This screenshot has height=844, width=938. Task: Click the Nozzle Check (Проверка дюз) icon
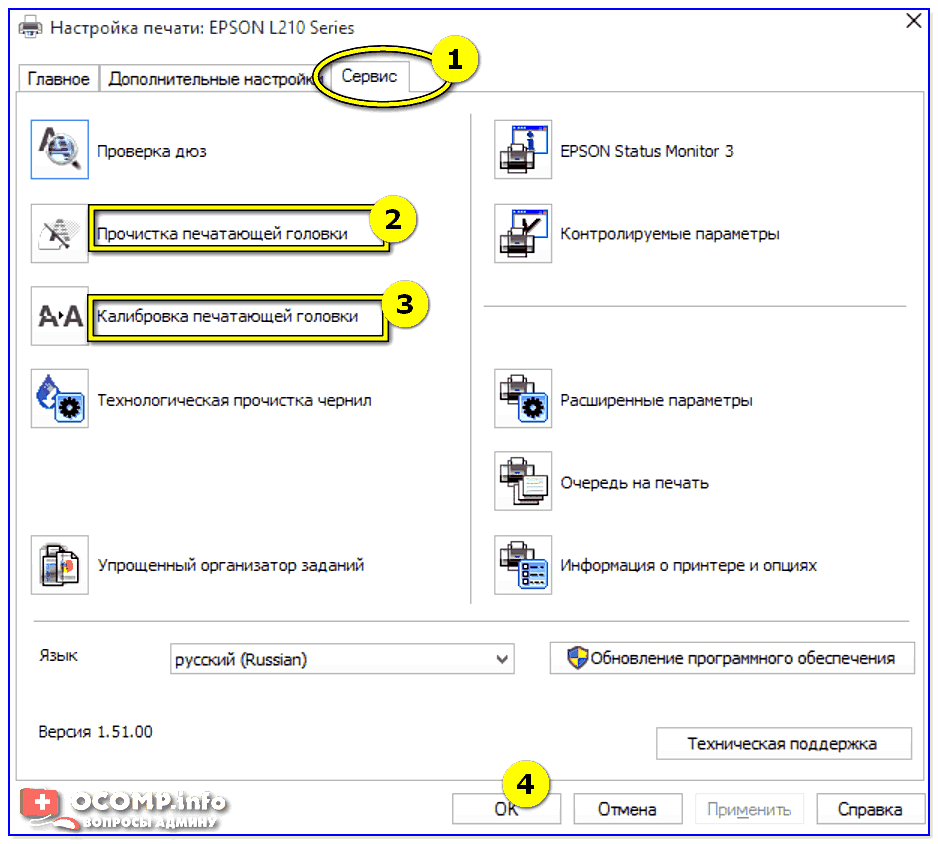(60, 150)
